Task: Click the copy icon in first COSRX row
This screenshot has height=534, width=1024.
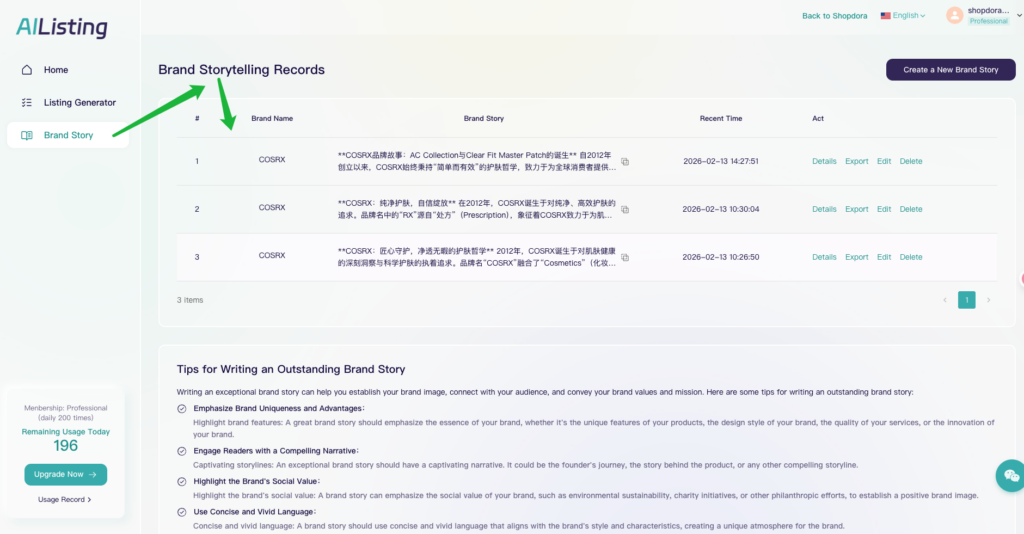Action: [x=625, y=162]
